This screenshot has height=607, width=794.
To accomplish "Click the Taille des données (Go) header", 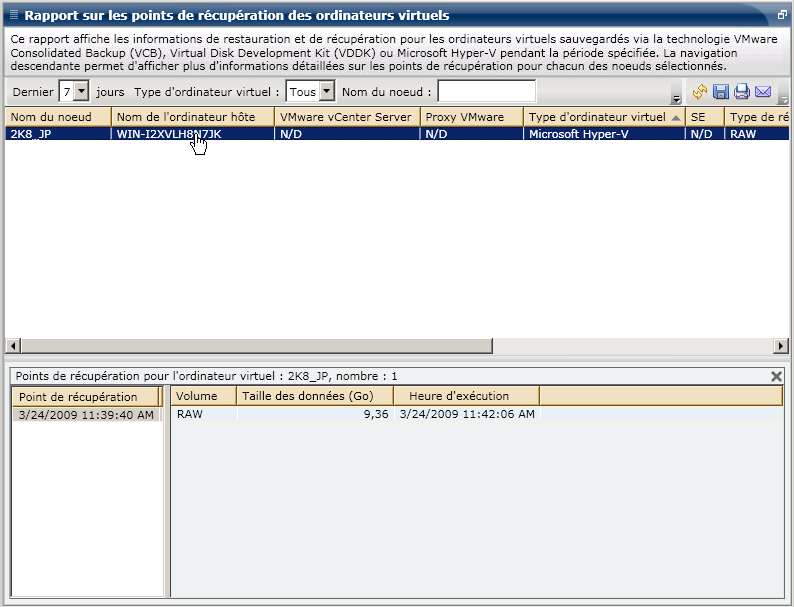I will (315, 396).
